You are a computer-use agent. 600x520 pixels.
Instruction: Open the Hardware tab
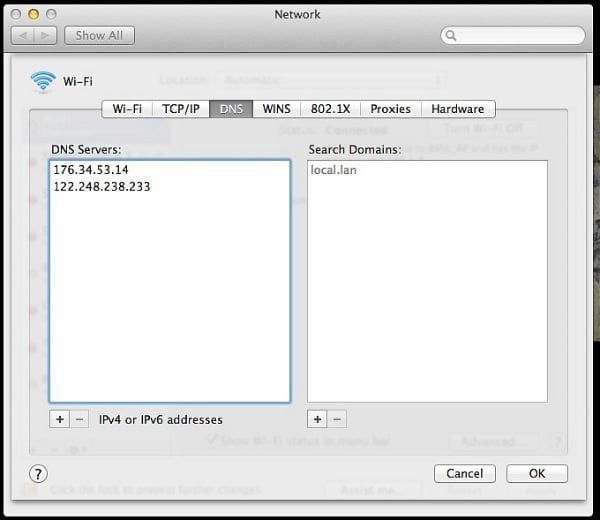point(458,109)
